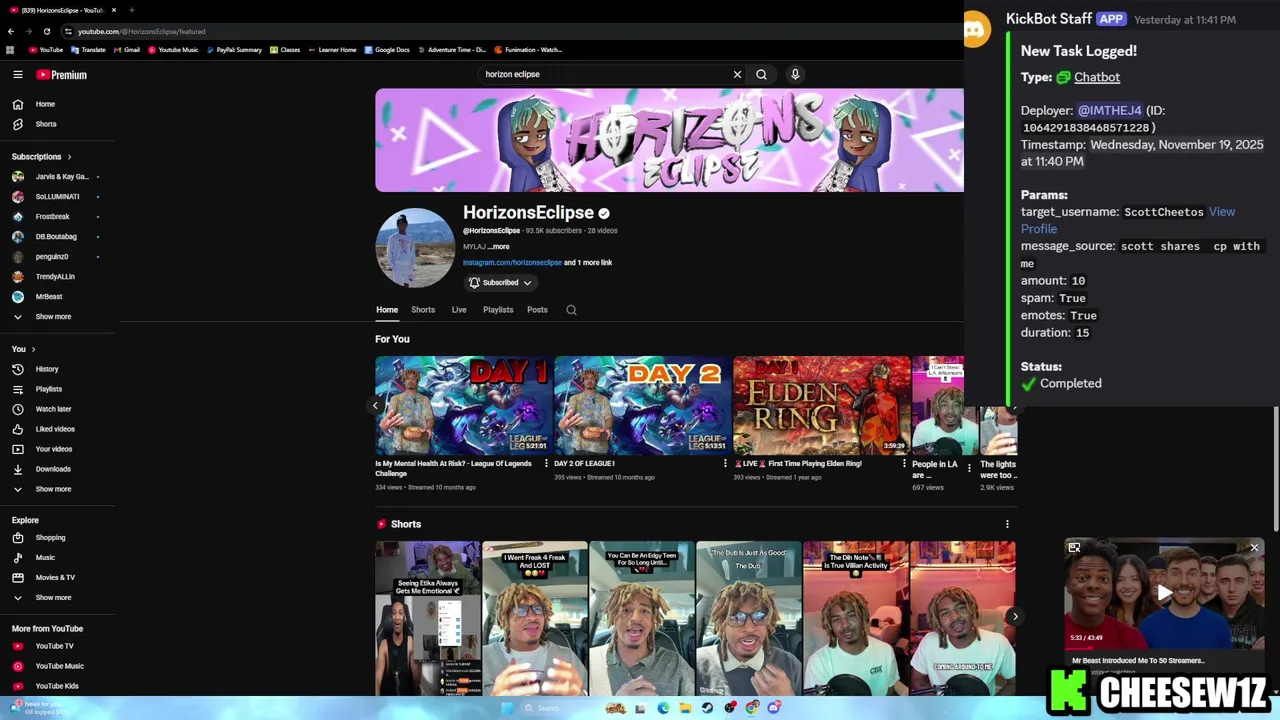Click View Profile link in Discord message
This screenshot has width=1280, height=720.
[1128, 220]
